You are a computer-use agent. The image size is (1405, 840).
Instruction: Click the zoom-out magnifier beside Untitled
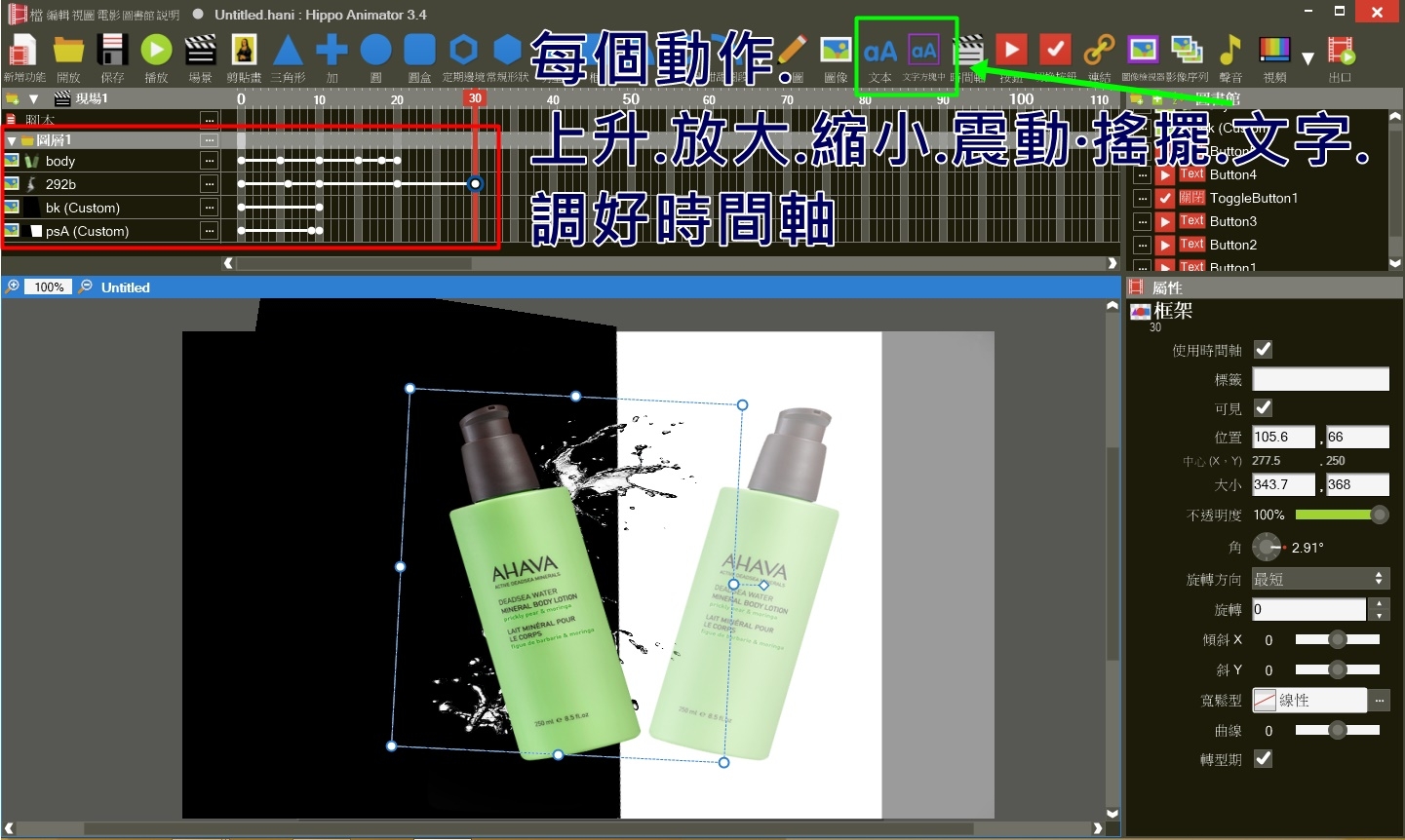click(x=86, y=286)
